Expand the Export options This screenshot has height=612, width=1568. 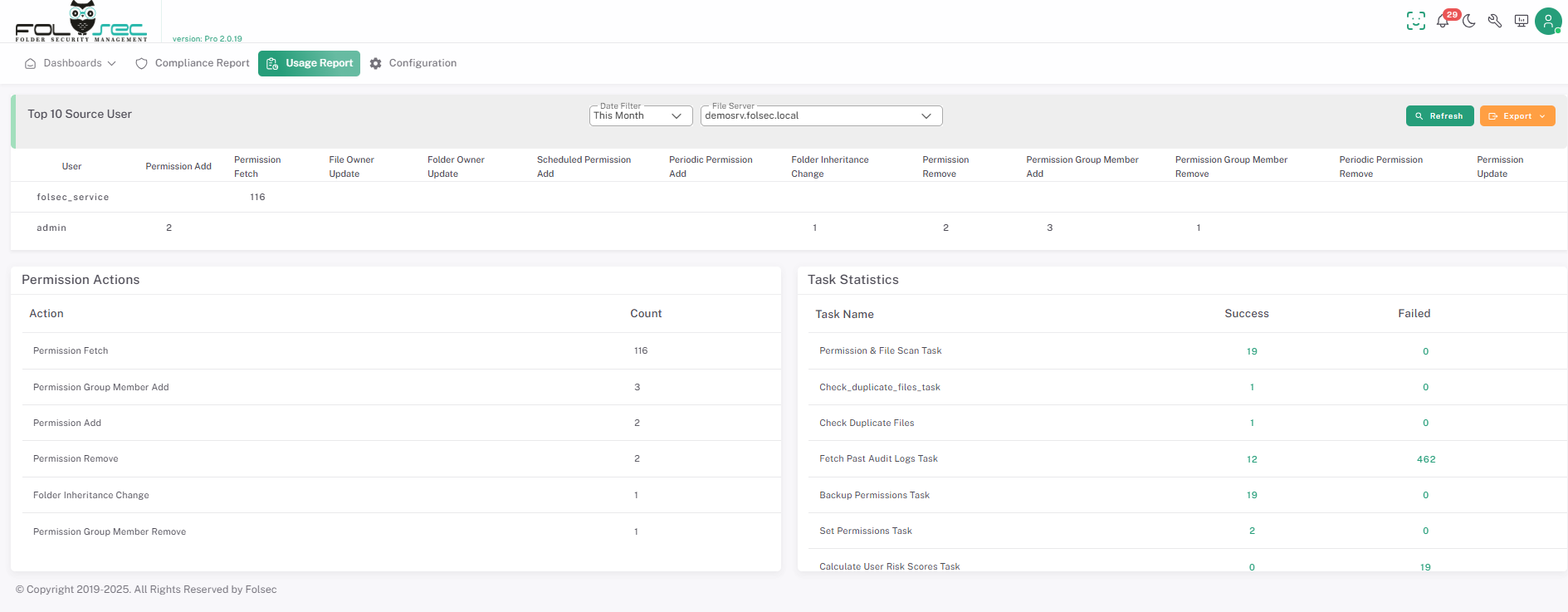click(x=1517, y=116)
